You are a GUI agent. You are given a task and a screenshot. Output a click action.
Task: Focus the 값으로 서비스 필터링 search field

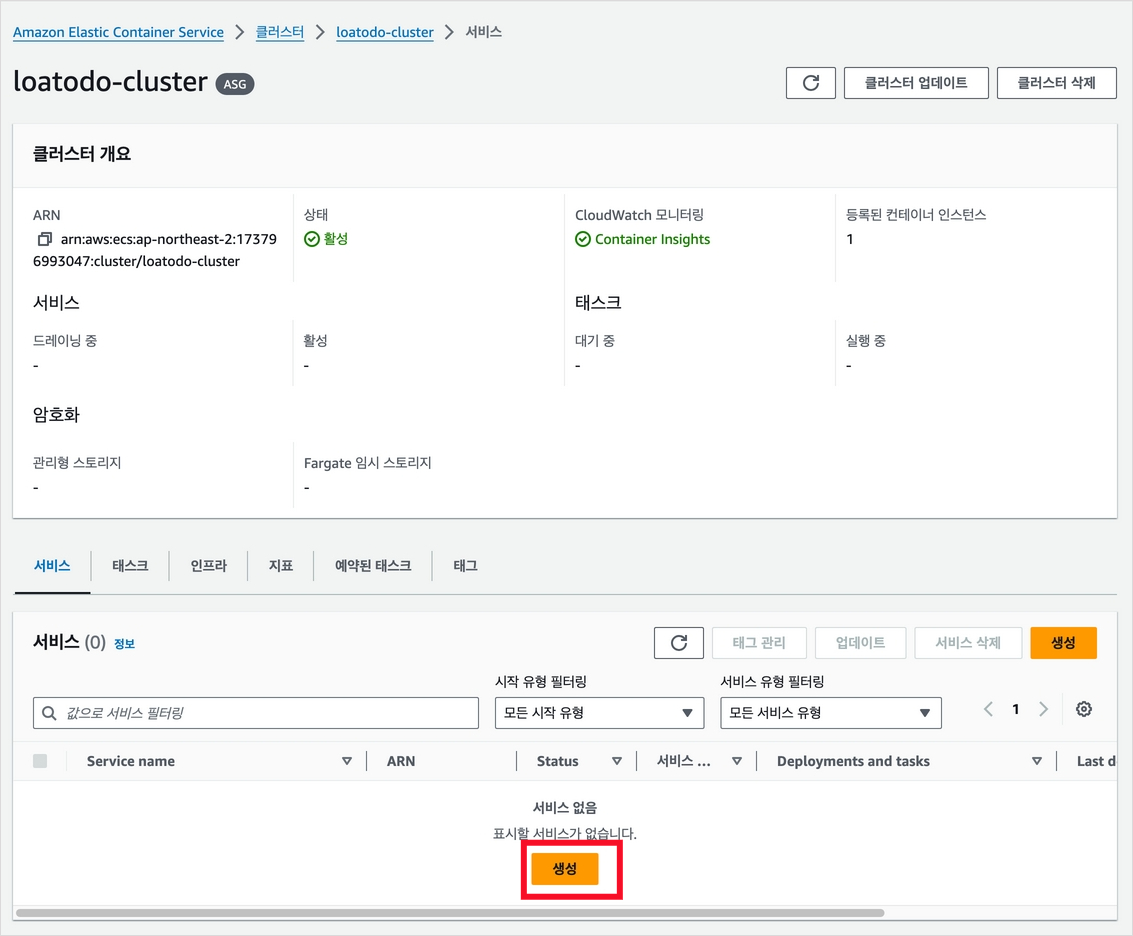tap(256, 713)
